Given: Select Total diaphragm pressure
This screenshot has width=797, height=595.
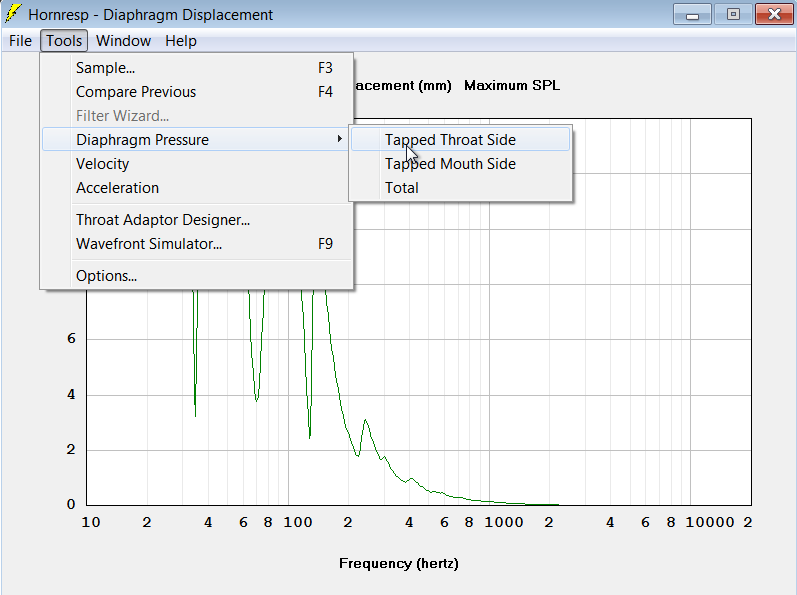Looking at the screenshot, I should click(x=461, y=187).
